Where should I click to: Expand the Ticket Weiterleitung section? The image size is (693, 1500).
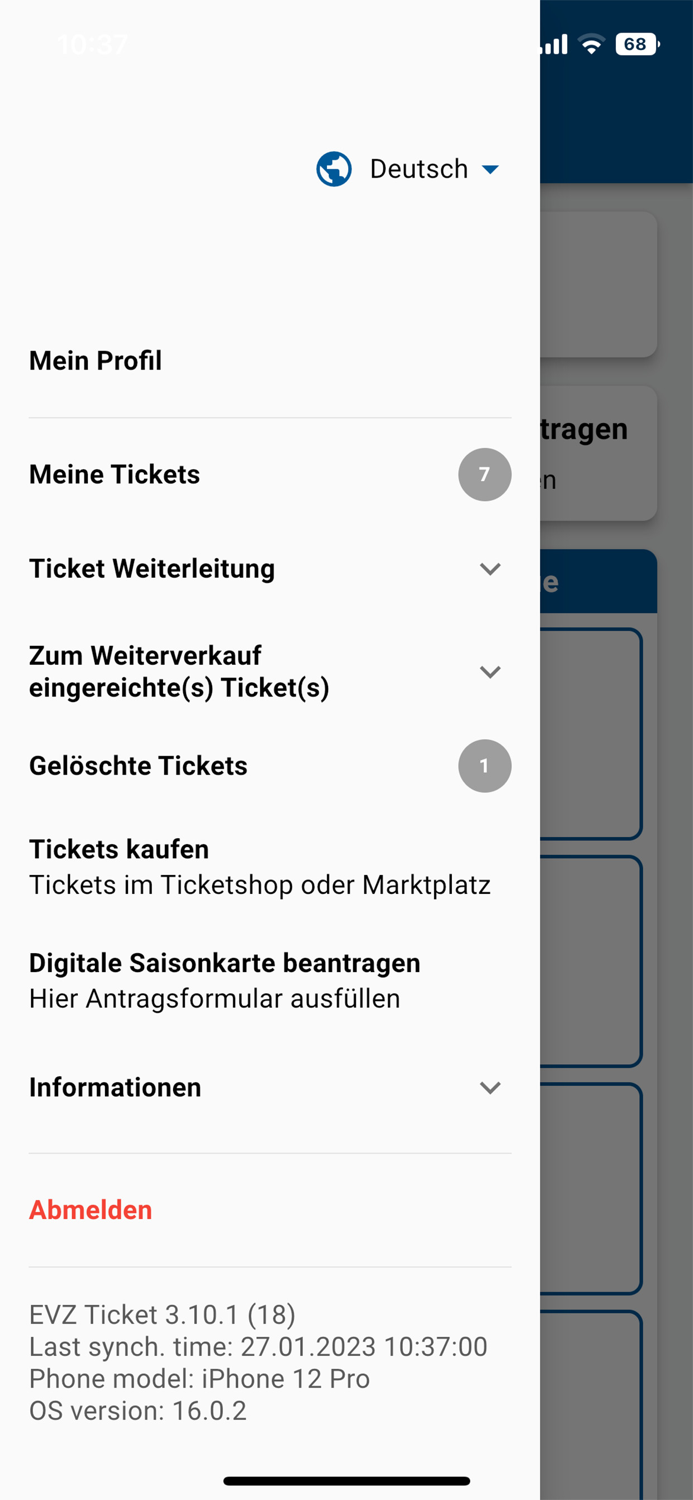click(x=490, y=568)
